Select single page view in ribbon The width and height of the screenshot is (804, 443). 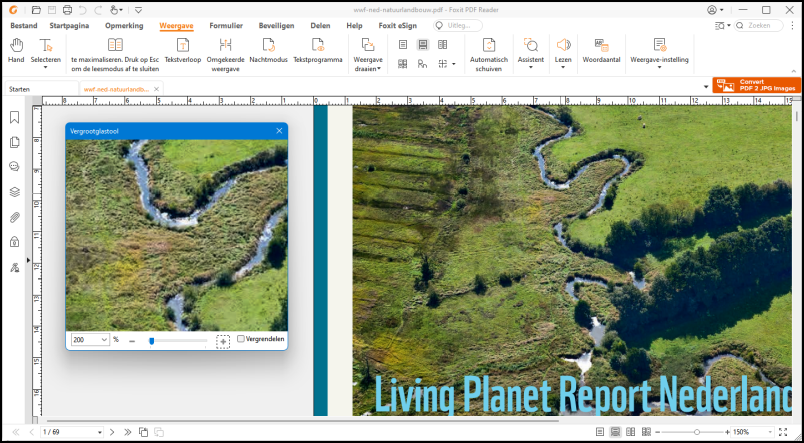[403, 45]
